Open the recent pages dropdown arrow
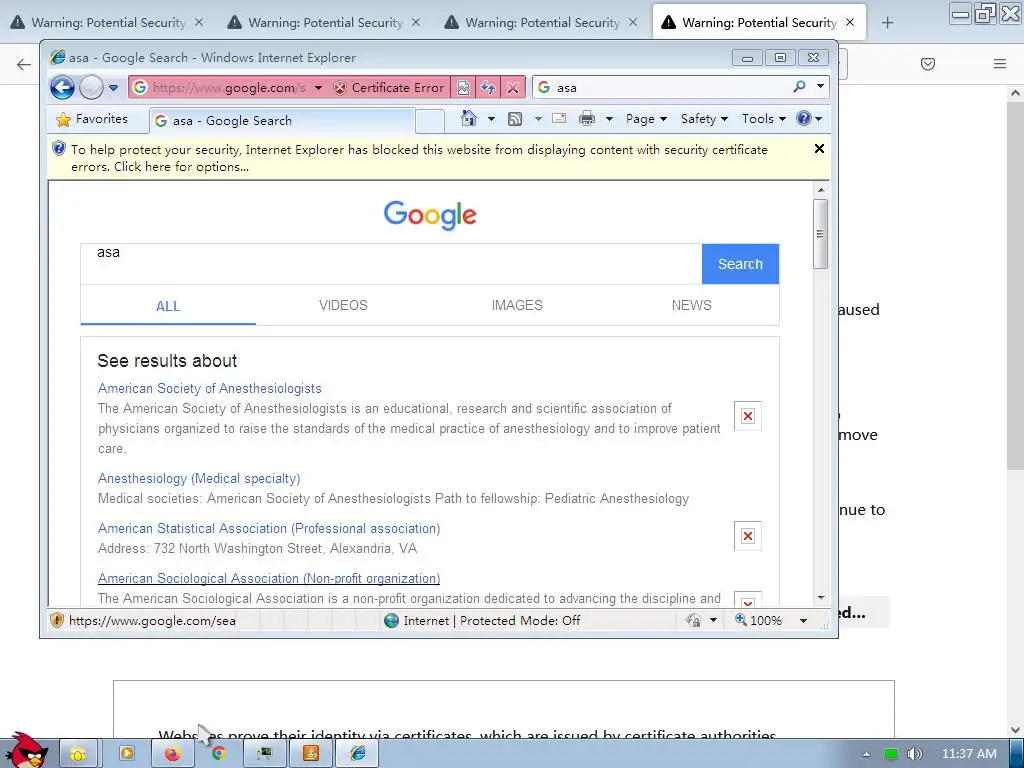1024x768 pixels. point(113,88)
